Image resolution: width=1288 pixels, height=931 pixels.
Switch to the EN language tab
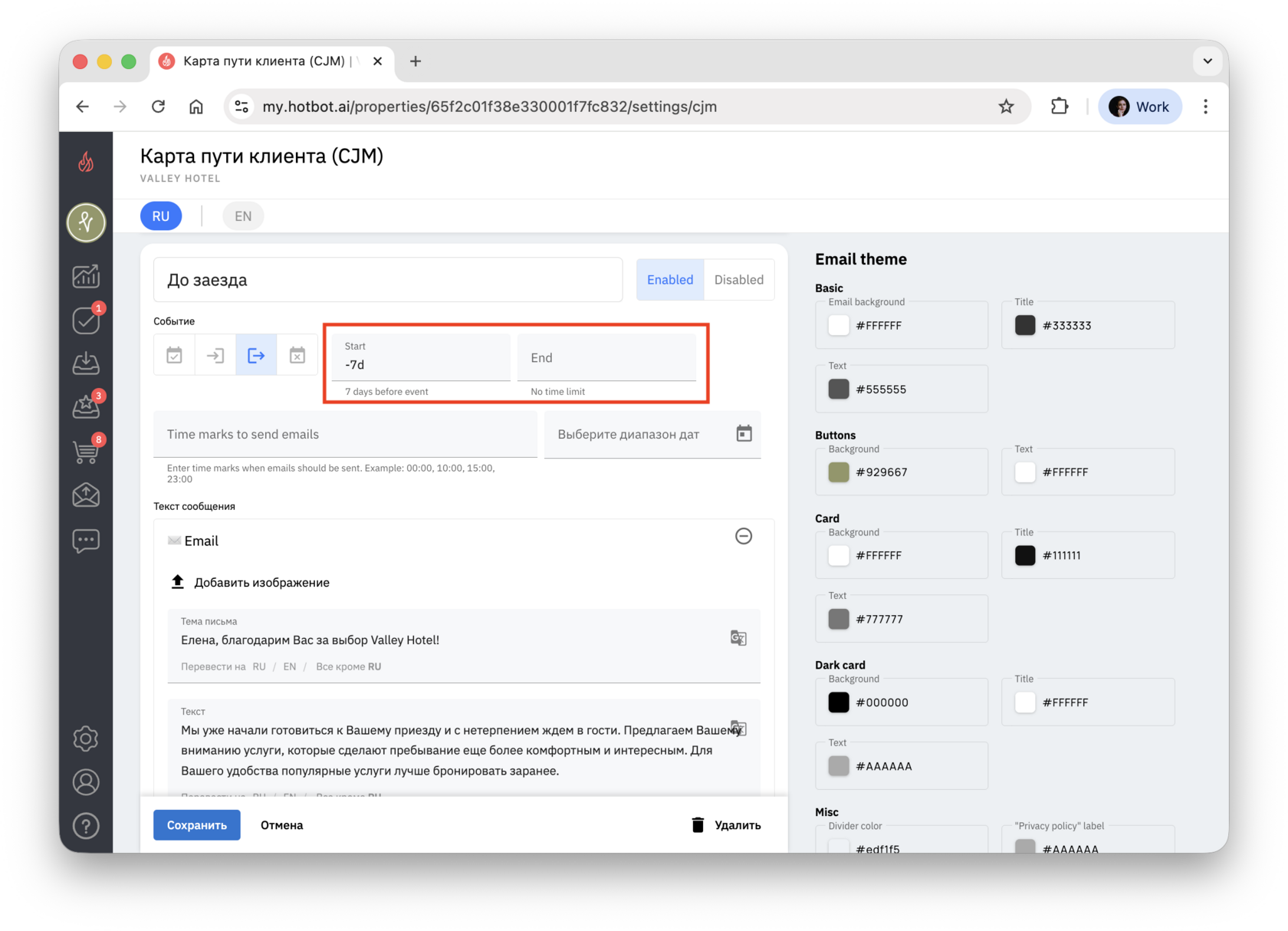click(243, 216)
